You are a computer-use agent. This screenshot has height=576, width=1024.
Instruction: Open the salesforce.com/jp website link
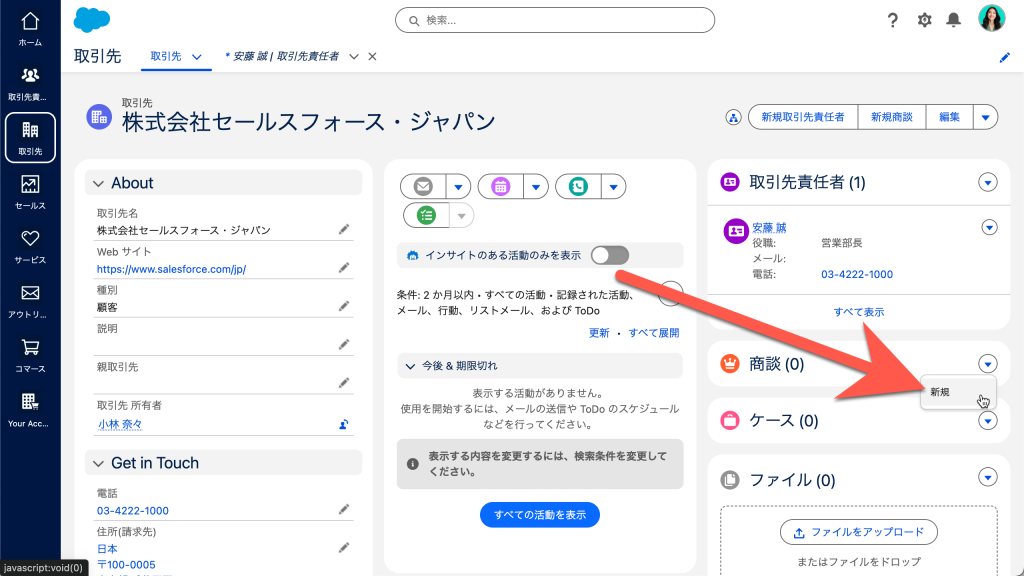point(171,269)
